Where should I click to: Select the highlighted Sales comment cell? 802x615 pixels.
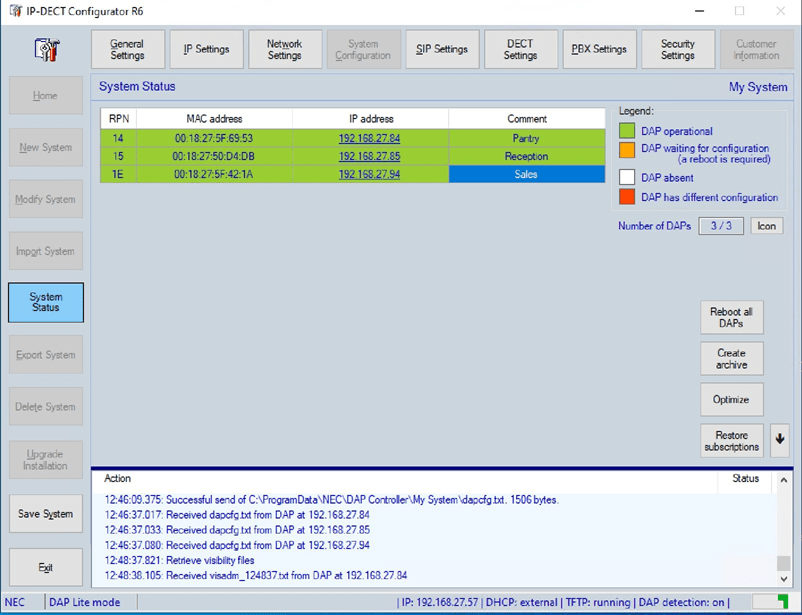coord(527,174)
